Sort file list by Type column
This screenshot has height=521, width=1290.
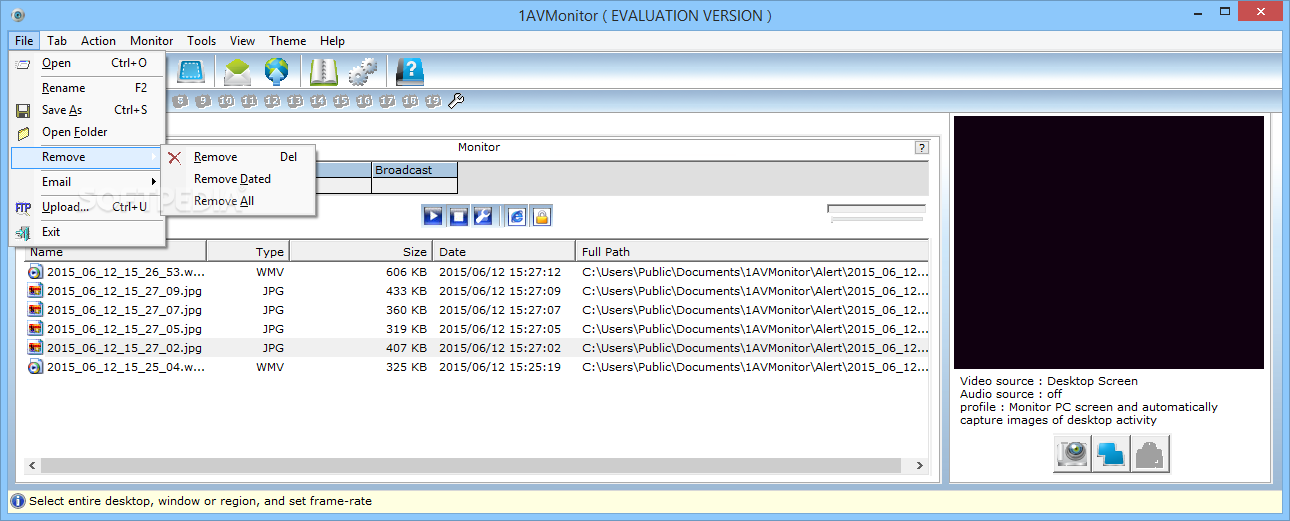[248, 252]
